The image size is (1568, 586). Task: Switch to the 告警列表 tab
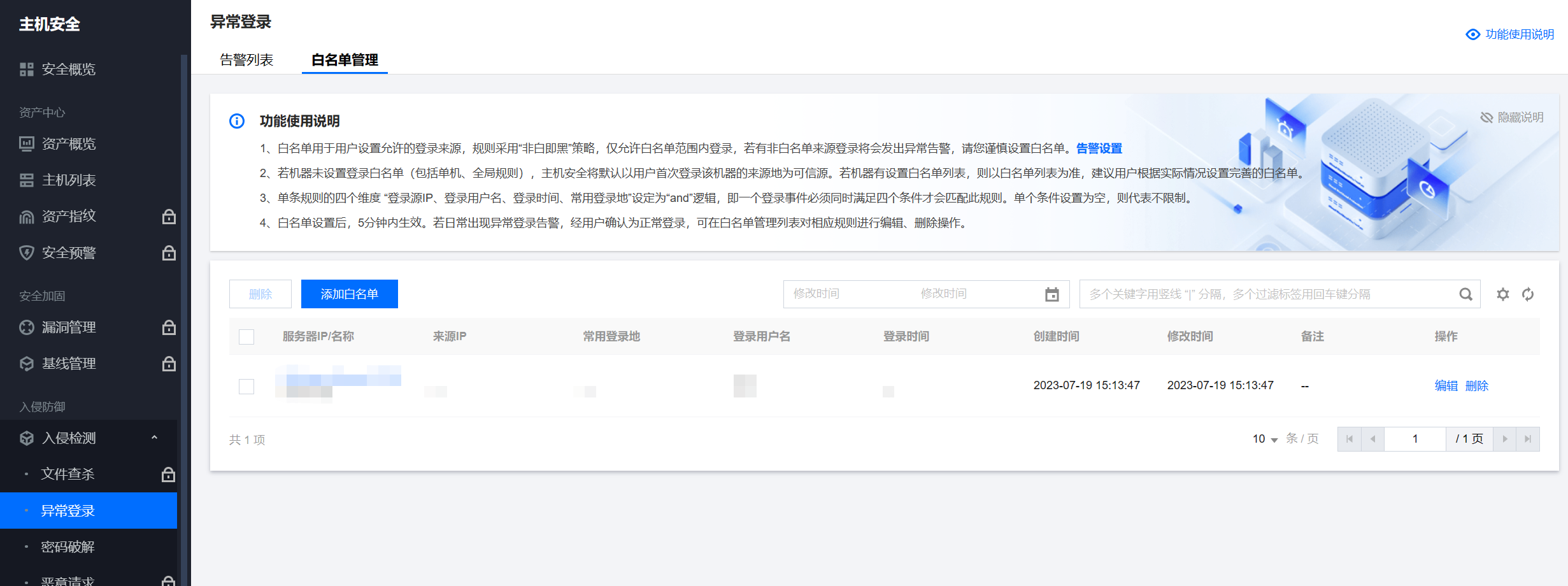246,60
